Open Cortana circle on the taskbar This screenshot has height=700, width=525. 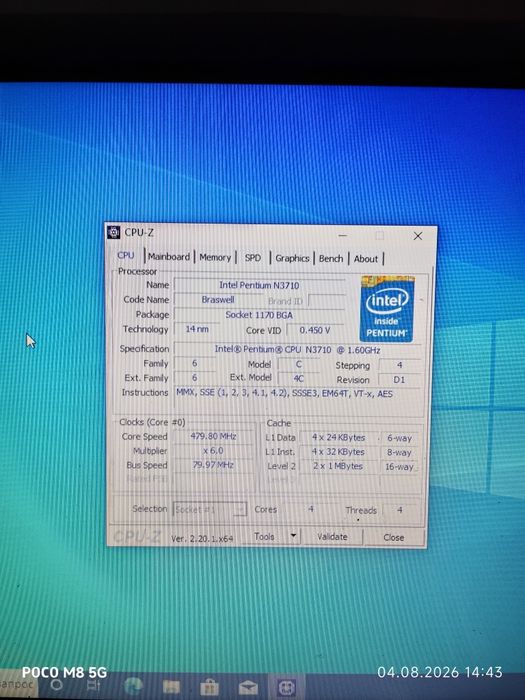(57, 684)
